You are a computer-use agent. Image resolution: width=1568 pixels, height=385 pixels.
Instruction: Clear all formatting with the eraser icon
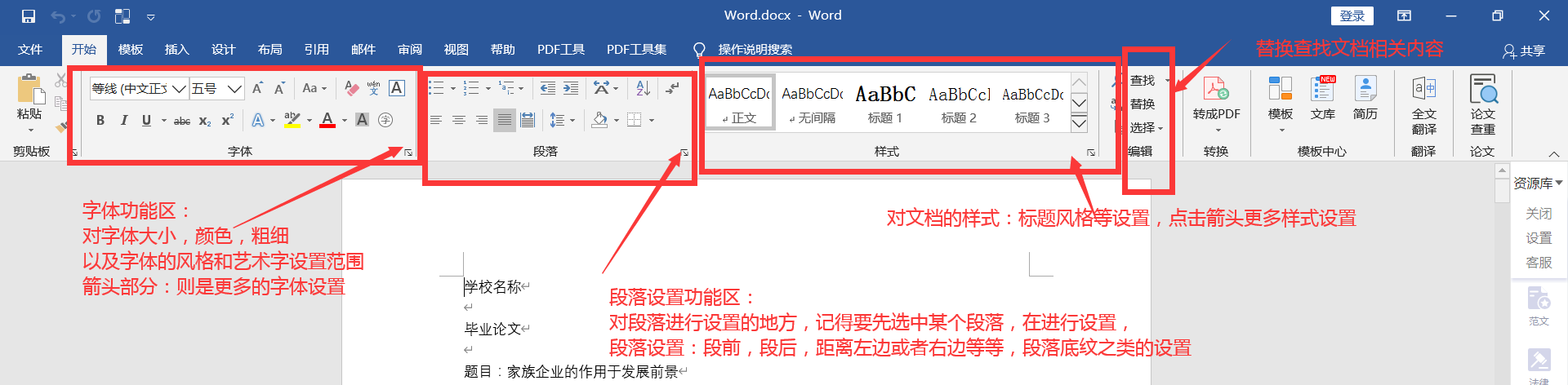click(351, 88)
